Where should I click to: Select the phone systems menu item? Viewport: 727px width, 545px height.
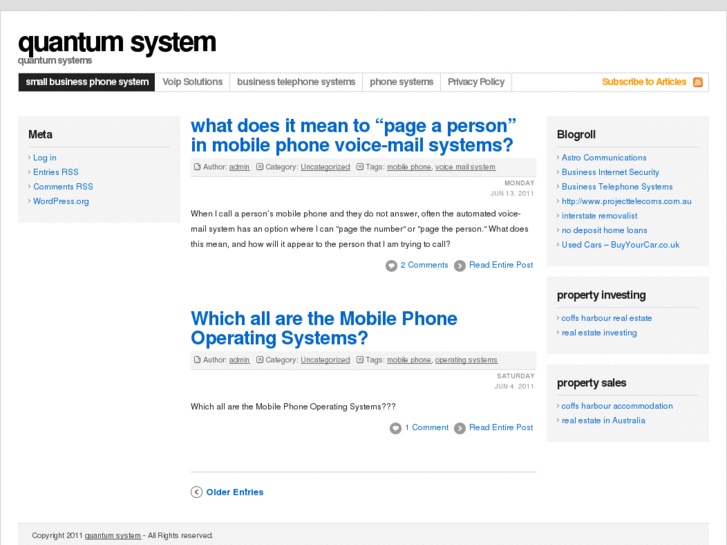[x=401, y=82]
